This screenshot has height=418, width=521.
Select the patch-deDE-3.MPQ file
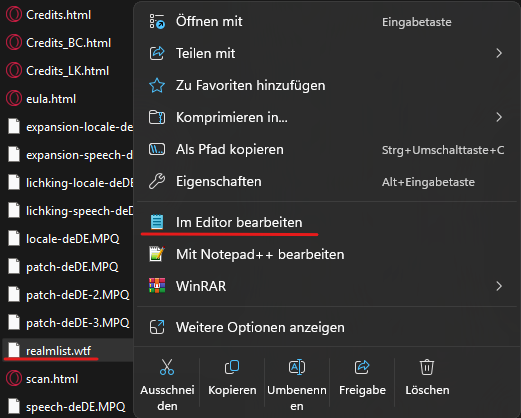[x=78, y=323]
